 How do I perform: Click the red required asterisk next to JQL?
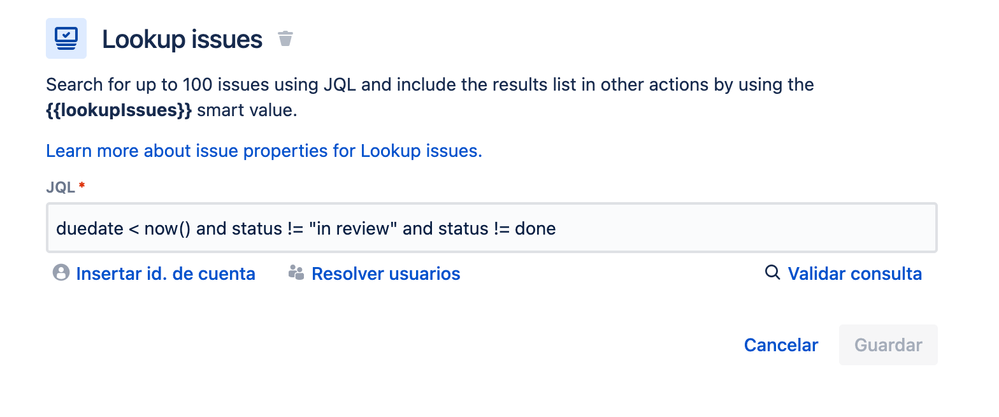point(82,185)
